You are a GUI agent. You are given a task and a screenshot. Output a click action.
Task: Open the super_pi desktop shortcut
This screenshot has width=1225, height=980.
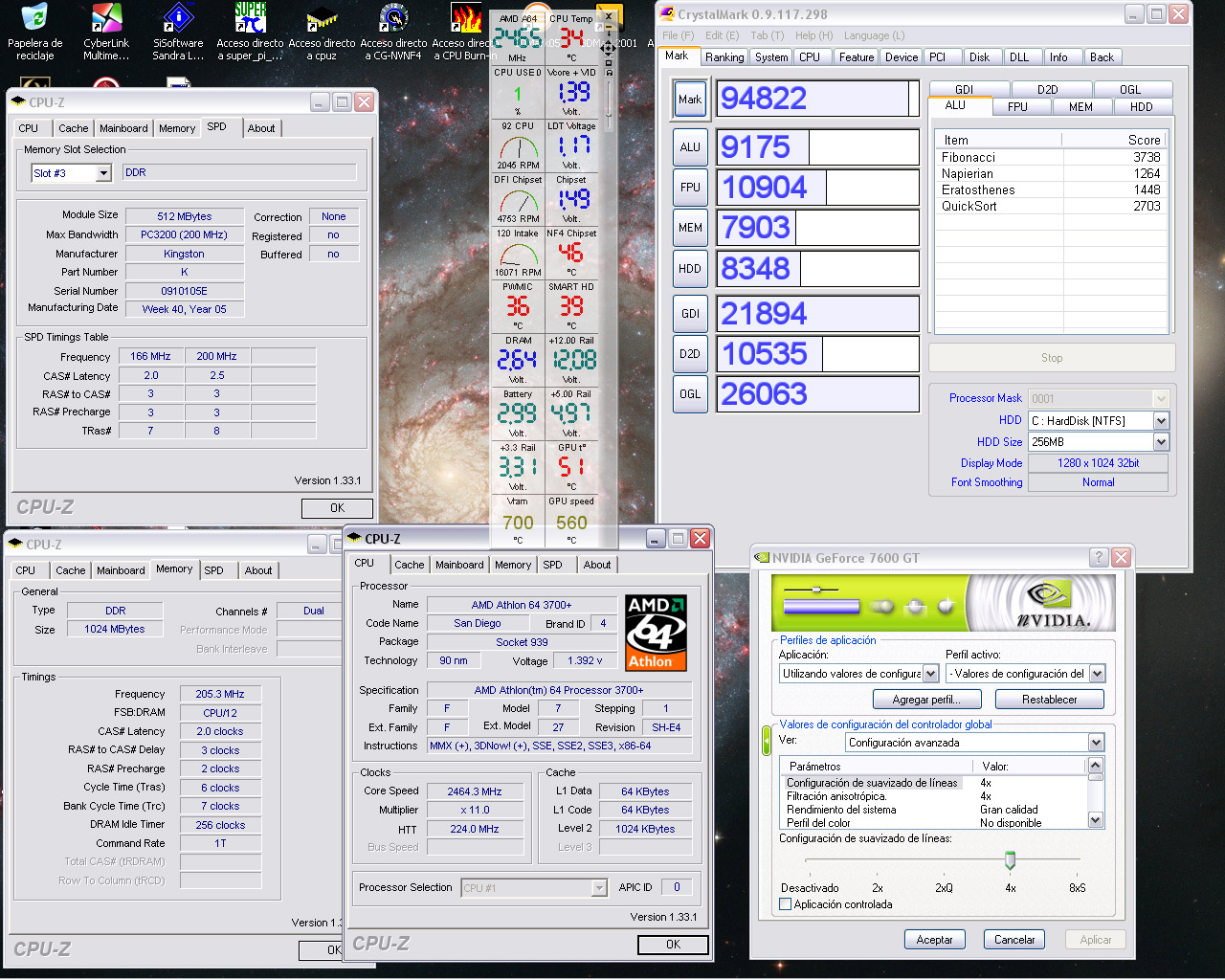tap(250, 19)
